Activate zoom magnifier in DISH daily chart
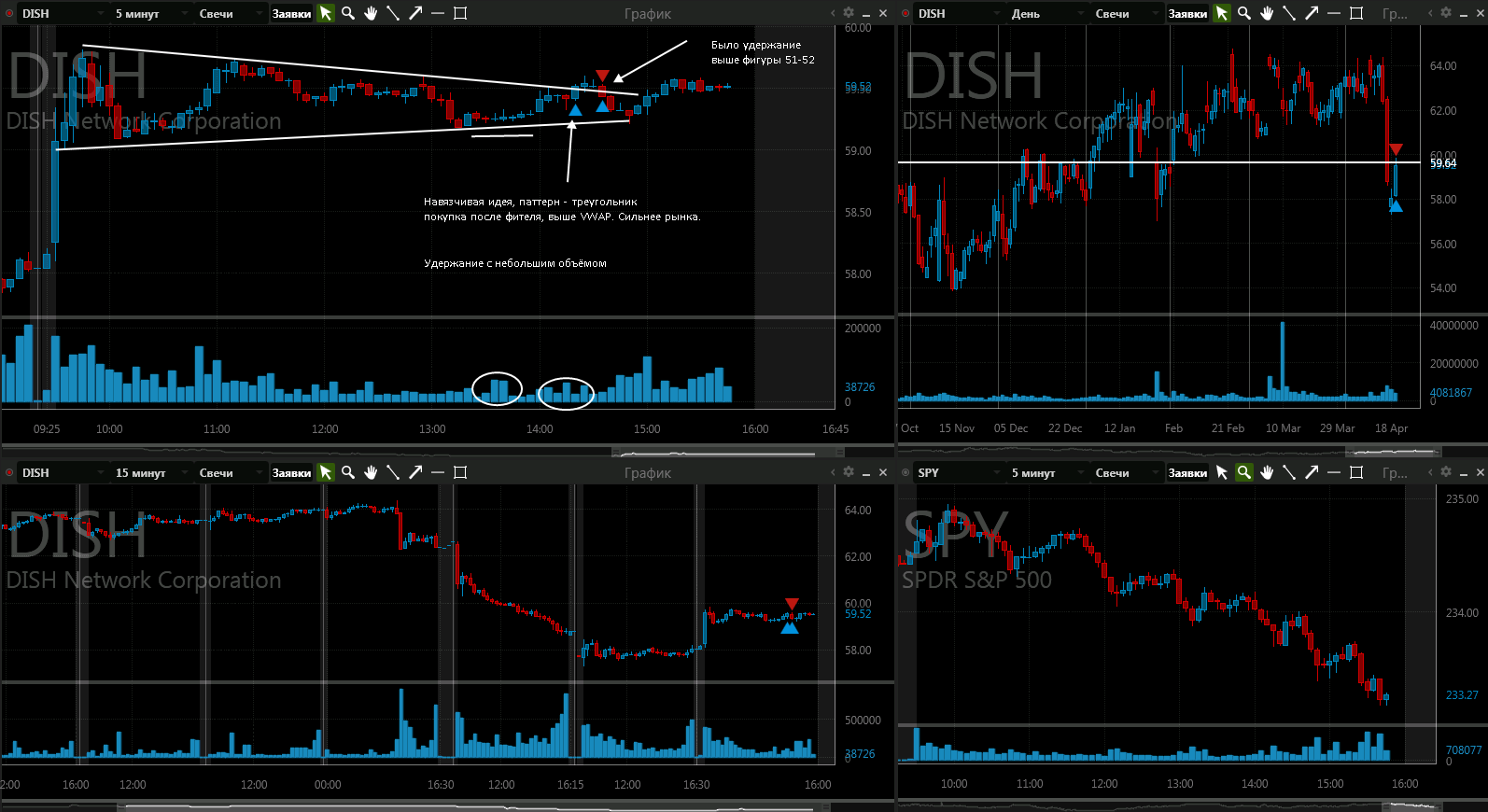The width and height of the screenshot is (1488, 812). point(1244,13)
